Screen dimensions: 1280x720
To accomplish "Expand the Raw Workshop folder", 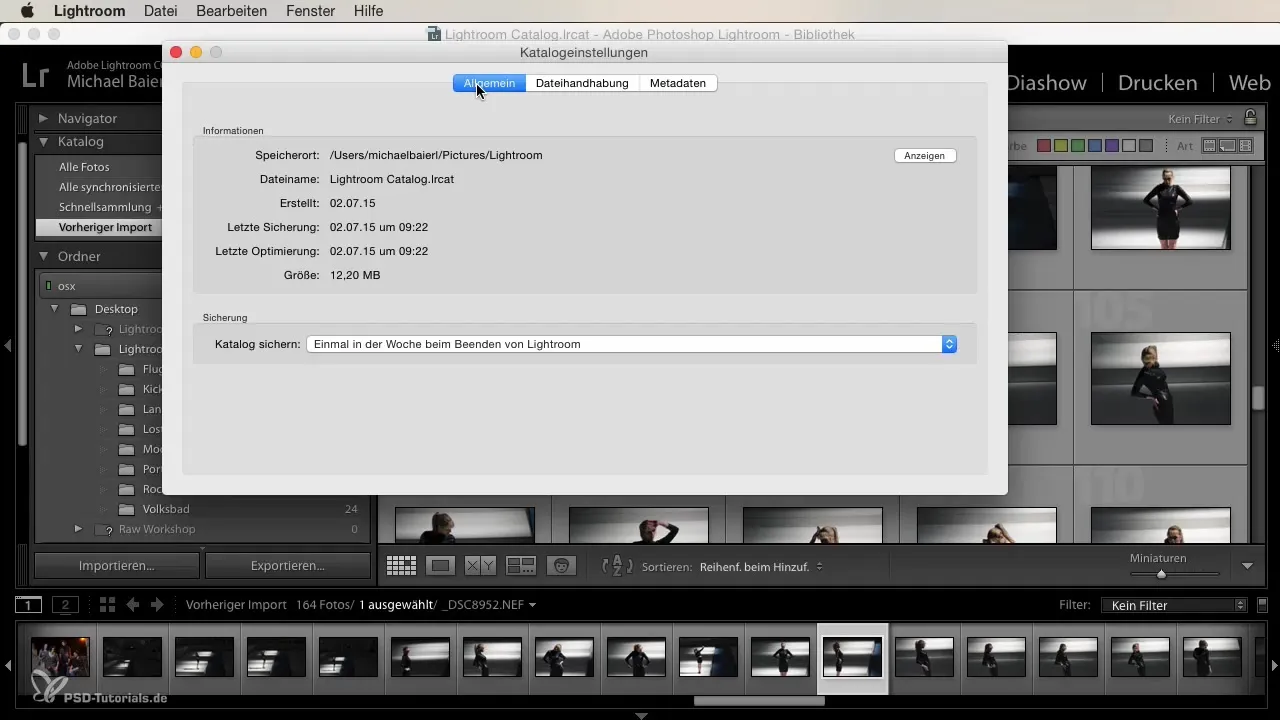I will point(78,529).
